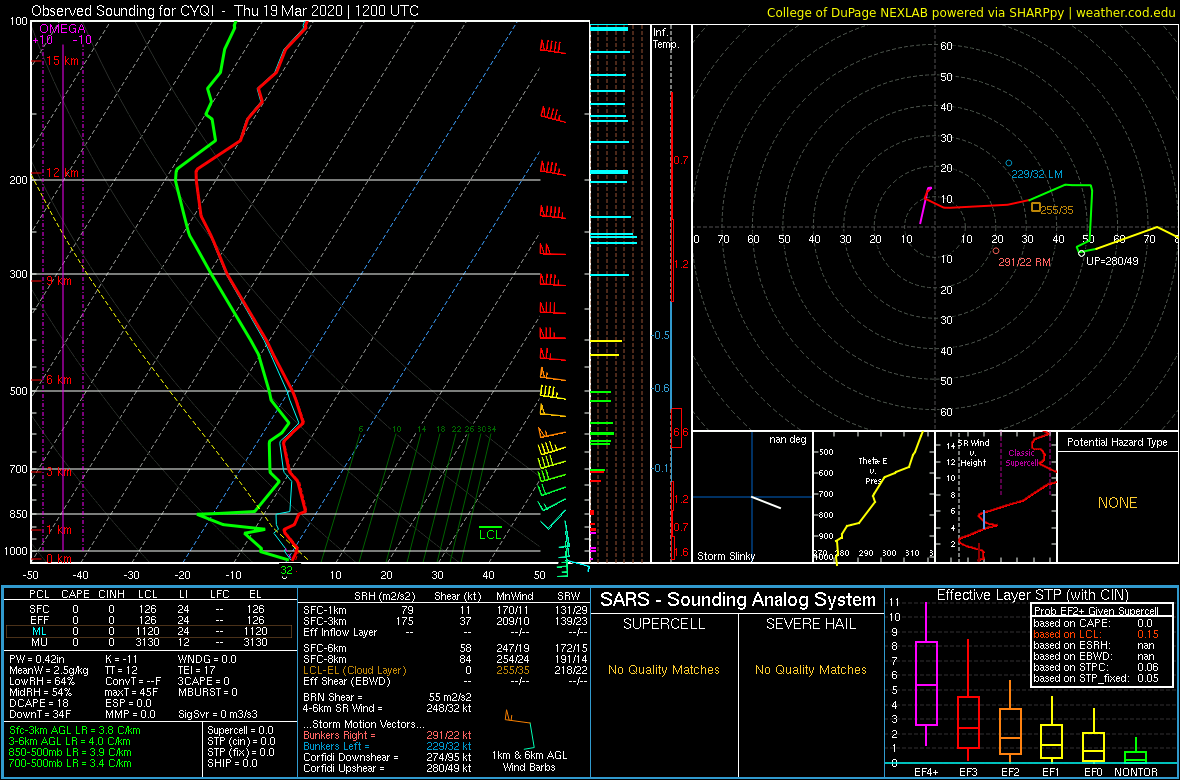Click the Effective Layer STP (with CIN) title
1180x780 pixels.
coord(1032,596)
